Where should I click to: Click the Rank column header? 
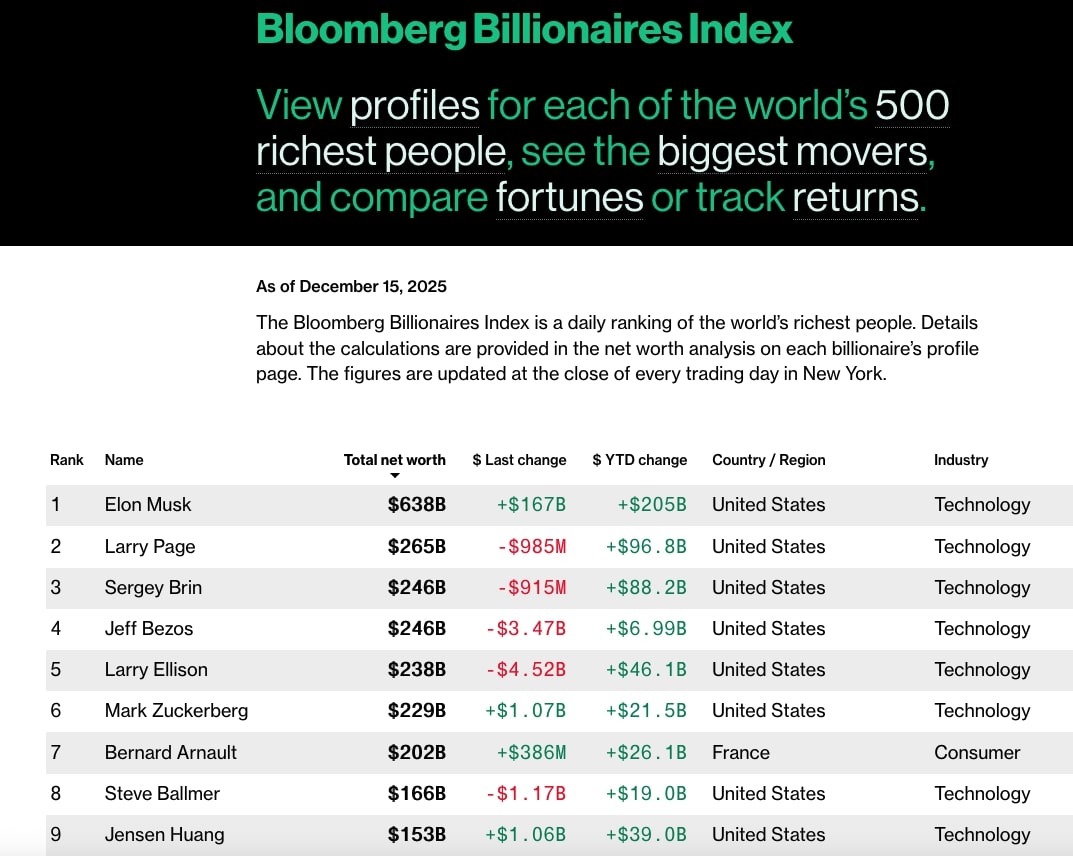point(67,460)
